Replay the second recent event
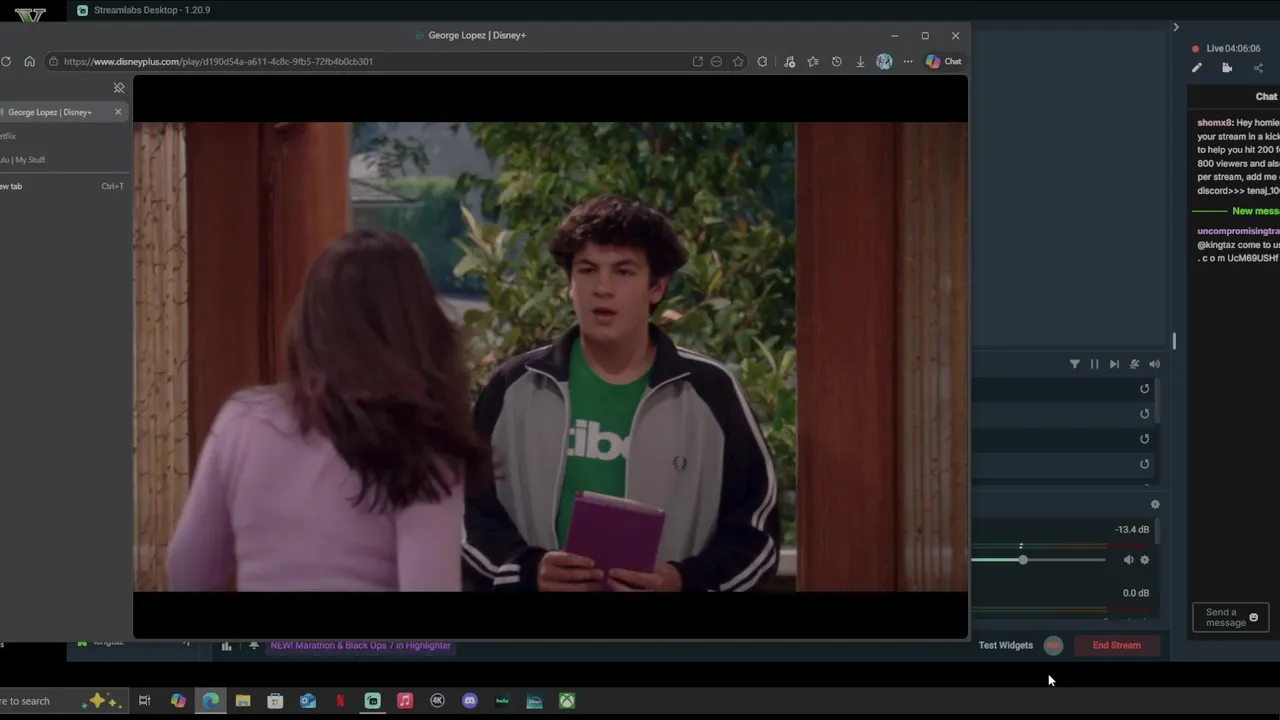This screenshot has height=720, width=1280. [1145, 414]
